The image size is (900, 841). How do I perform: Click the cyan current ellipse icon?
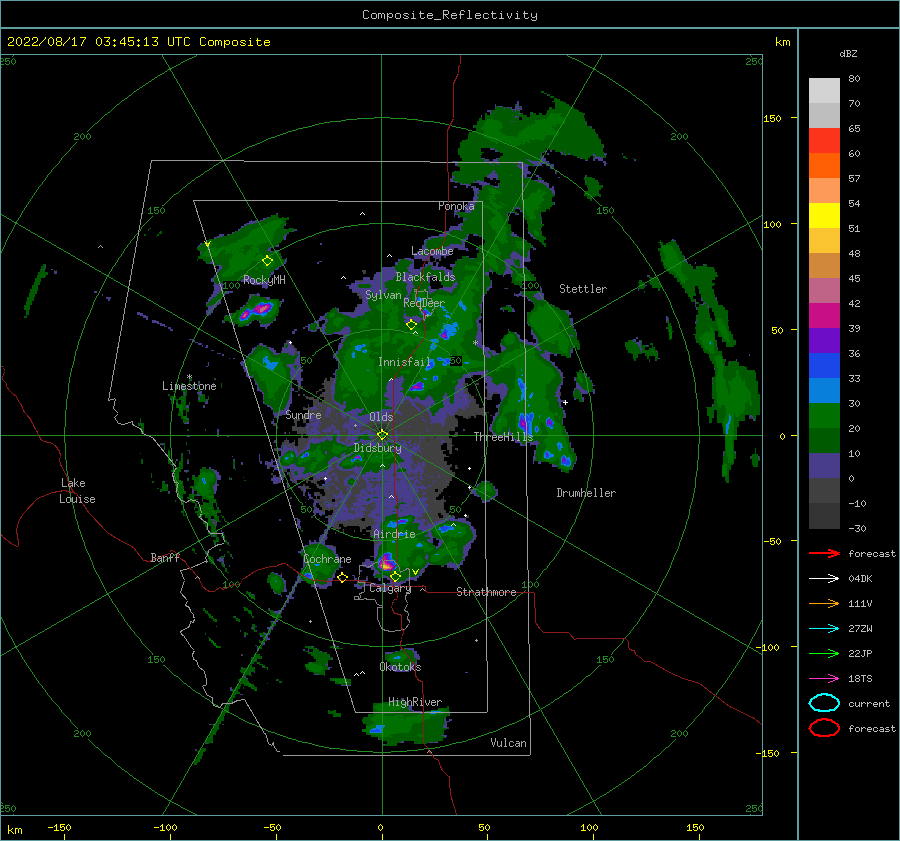pos(824,703)
